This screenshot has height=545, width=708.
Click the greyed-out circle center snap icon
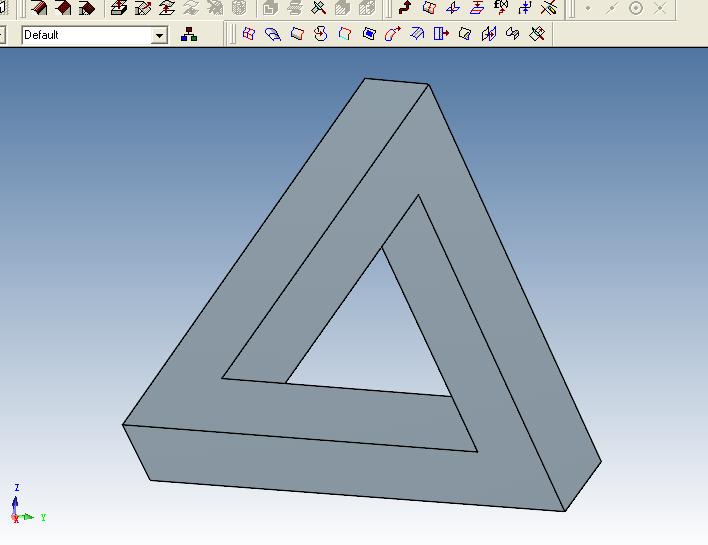(x=636, y=8)
